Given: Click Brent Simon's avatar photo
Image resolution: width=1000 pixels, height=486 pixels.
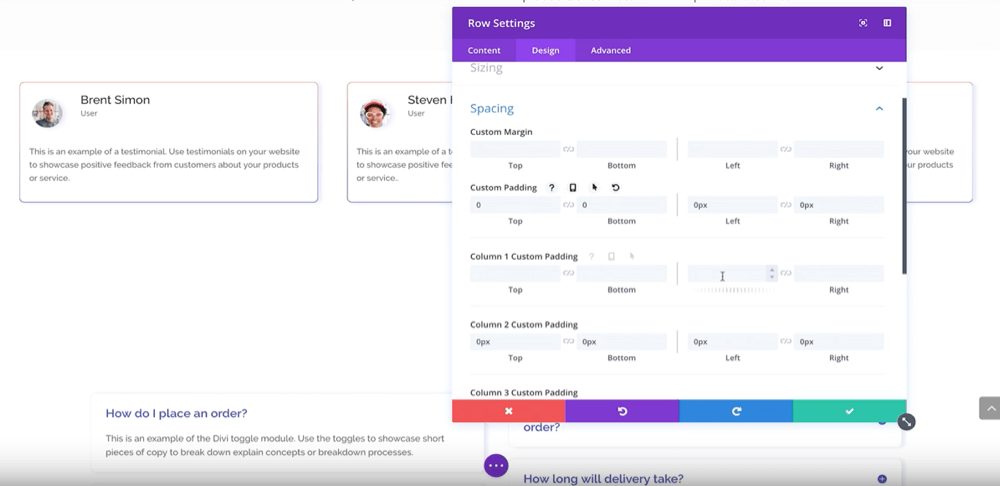Looking at the screenshot, I should (x=48, y=114).
